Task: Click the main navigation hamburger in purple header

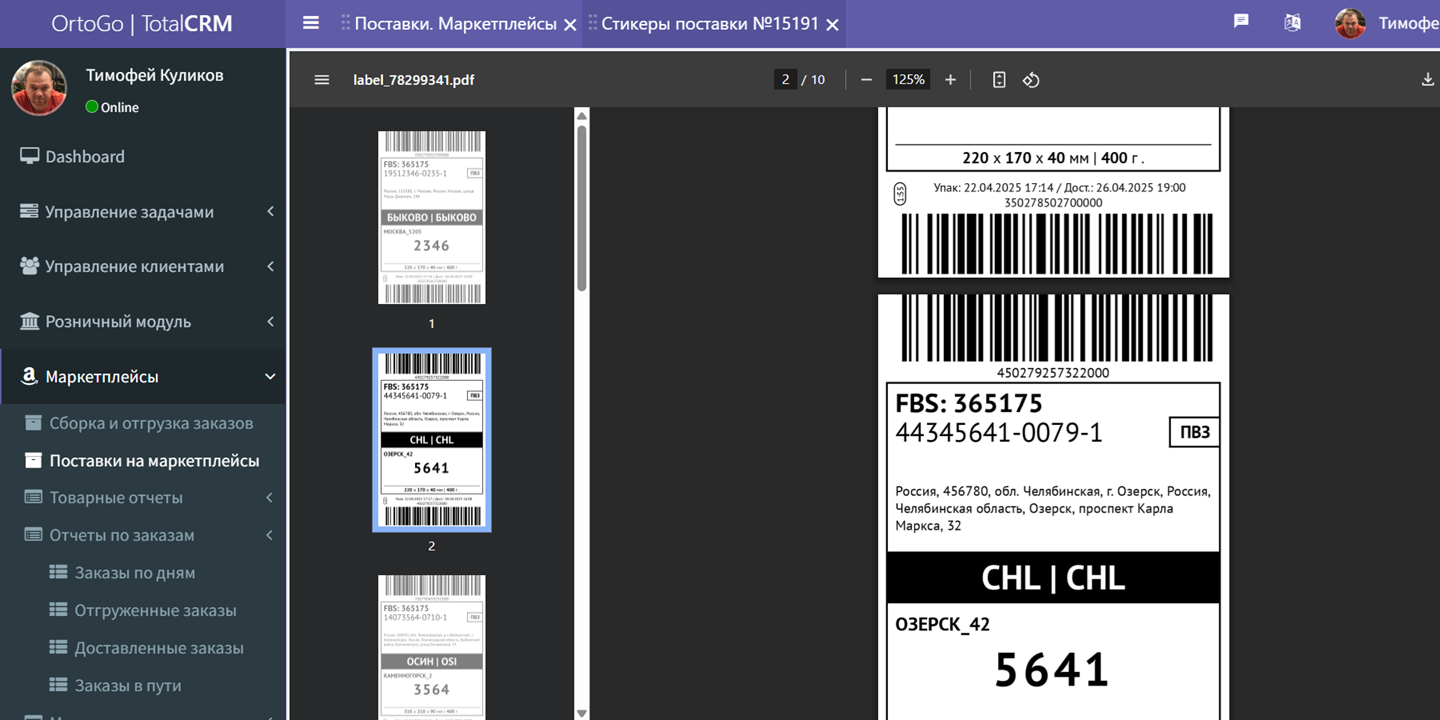Action: [311, 22]
